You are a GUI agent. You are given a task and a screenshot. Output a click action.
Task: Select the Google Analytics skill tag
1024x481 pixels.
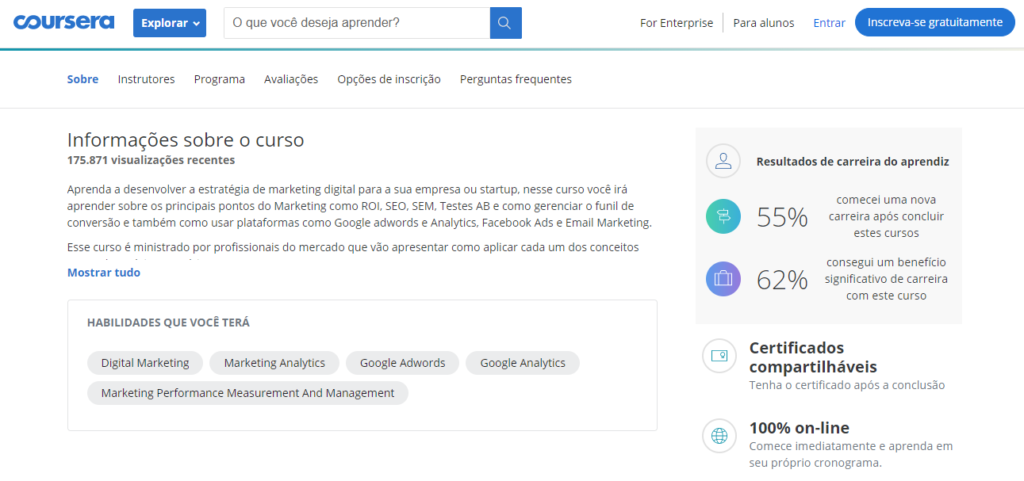522,363
